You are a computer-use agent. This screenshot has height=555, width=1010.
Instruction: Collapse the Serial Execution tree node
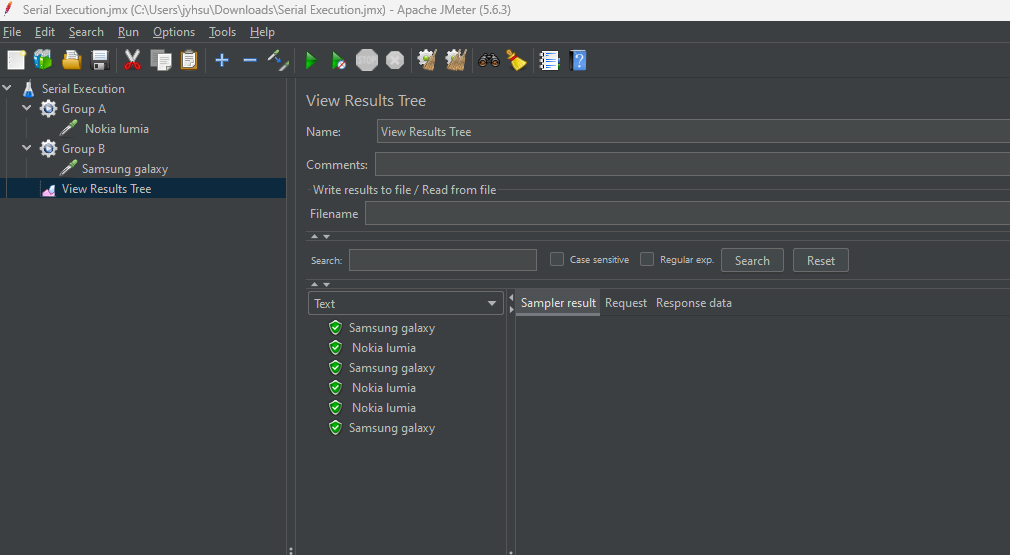click(x=7, y=88)
